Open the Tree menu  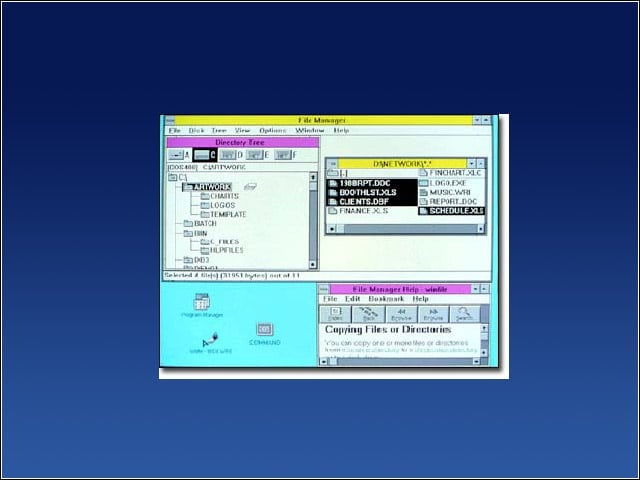(219, 131)
